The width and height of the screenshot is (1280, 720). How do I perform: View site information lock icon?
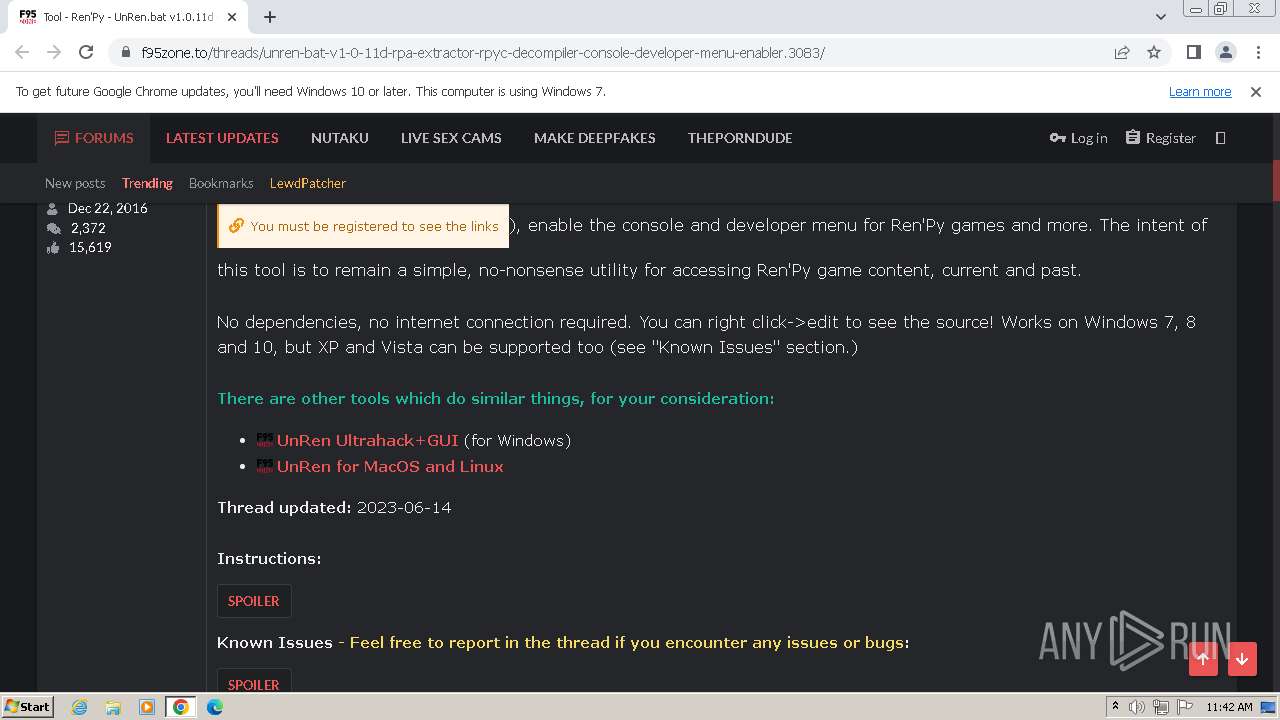tap(125, 52)
